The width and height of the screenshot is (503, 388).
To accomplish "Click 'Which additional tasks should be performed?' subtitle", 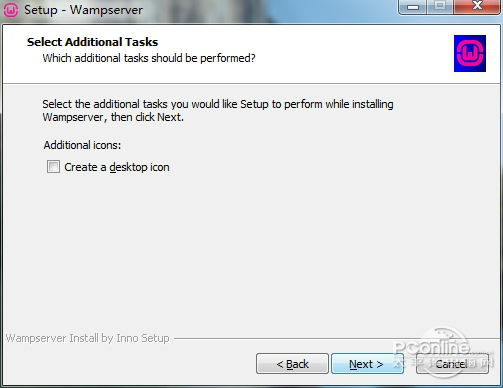I will [149, 58].
